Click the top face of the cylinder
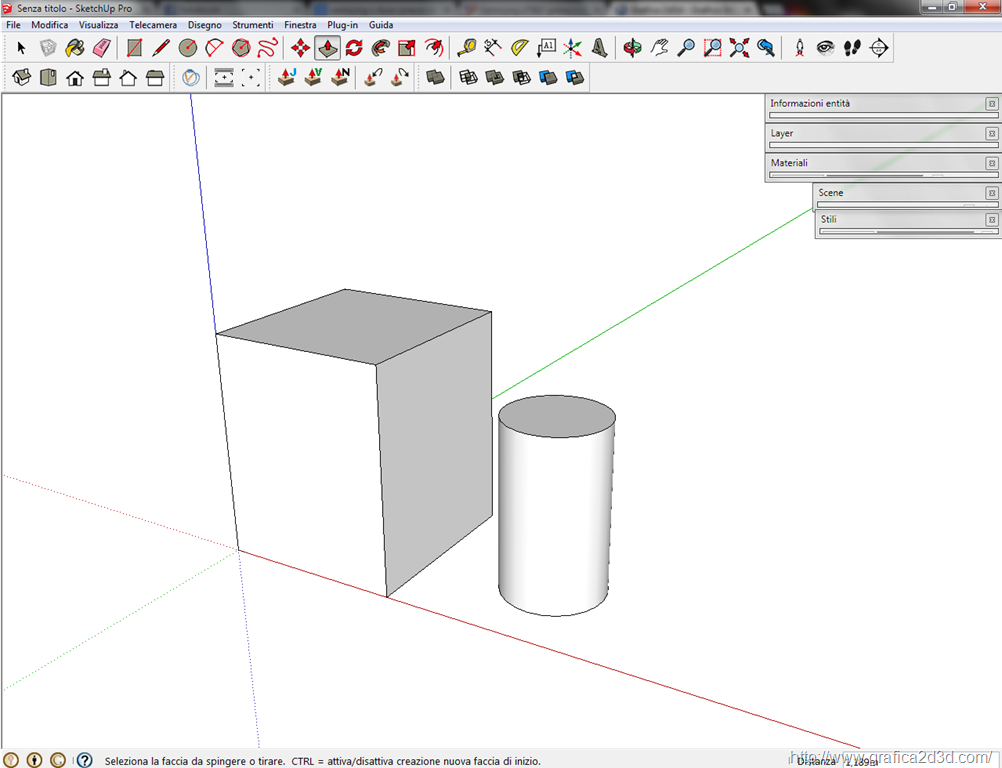Viewport: 1002px width, 768px height. [557, 416]
